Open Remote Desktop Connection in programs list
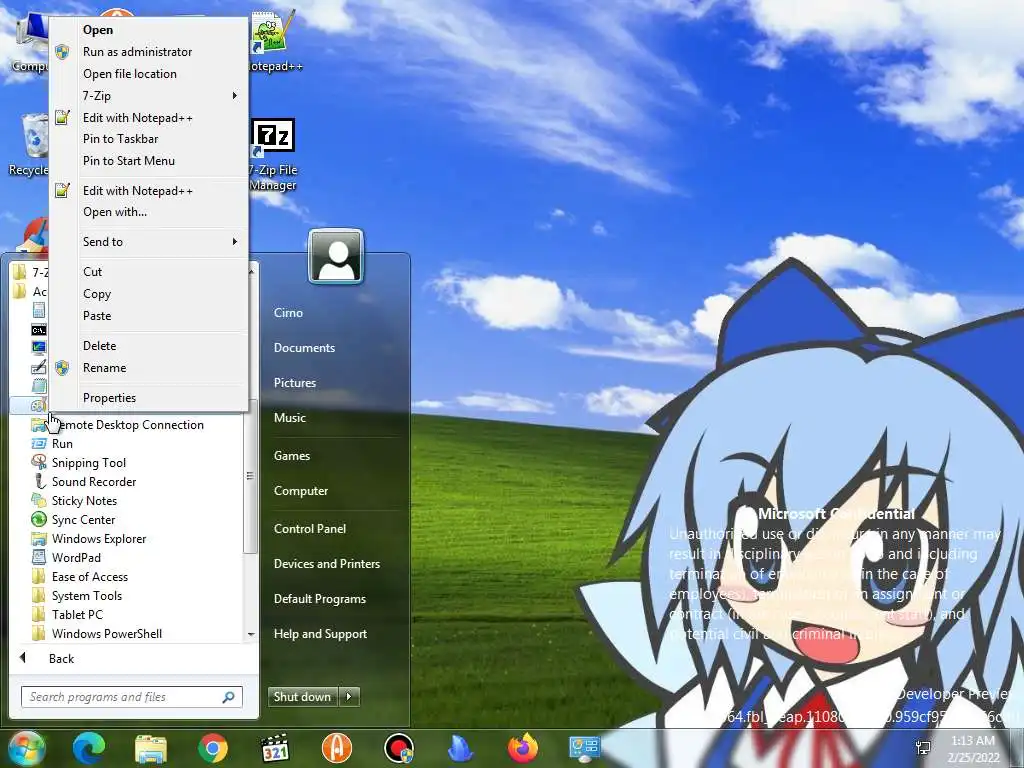The height and width of the screenshot is (768, 1024). [x=131, y=424]
